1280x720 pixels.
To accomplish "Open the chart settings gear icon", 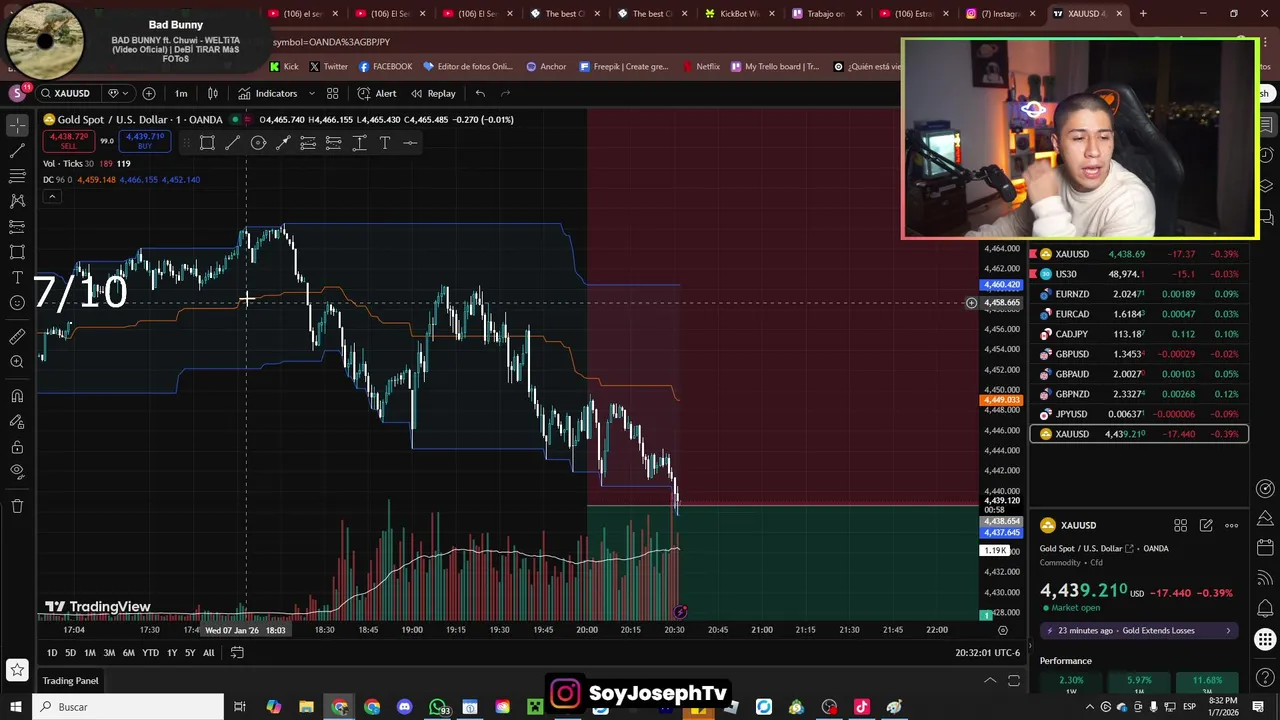I will coord(1003,630).
